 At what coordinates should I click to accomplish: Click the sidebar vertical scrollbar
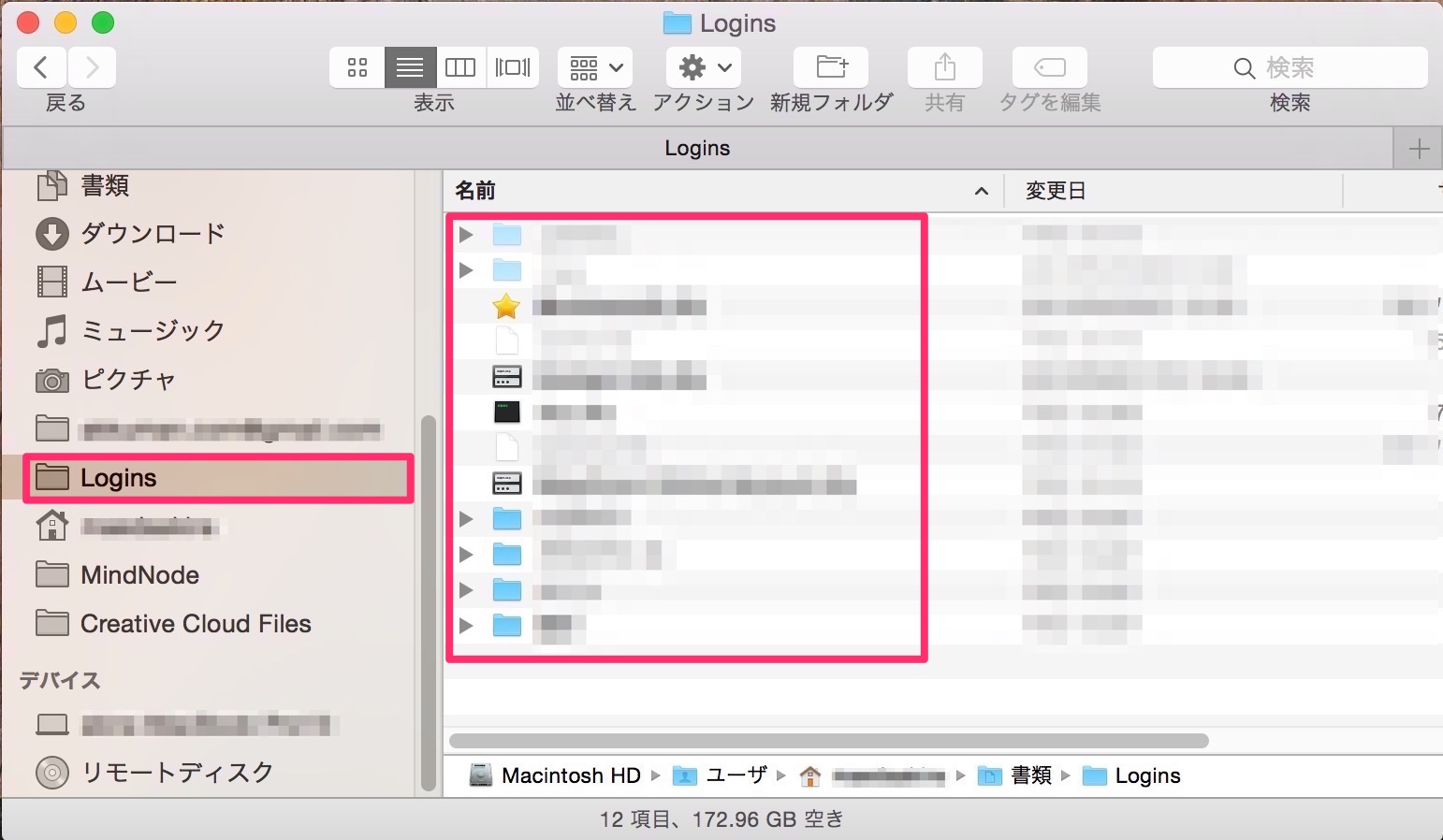pos(429,602)
